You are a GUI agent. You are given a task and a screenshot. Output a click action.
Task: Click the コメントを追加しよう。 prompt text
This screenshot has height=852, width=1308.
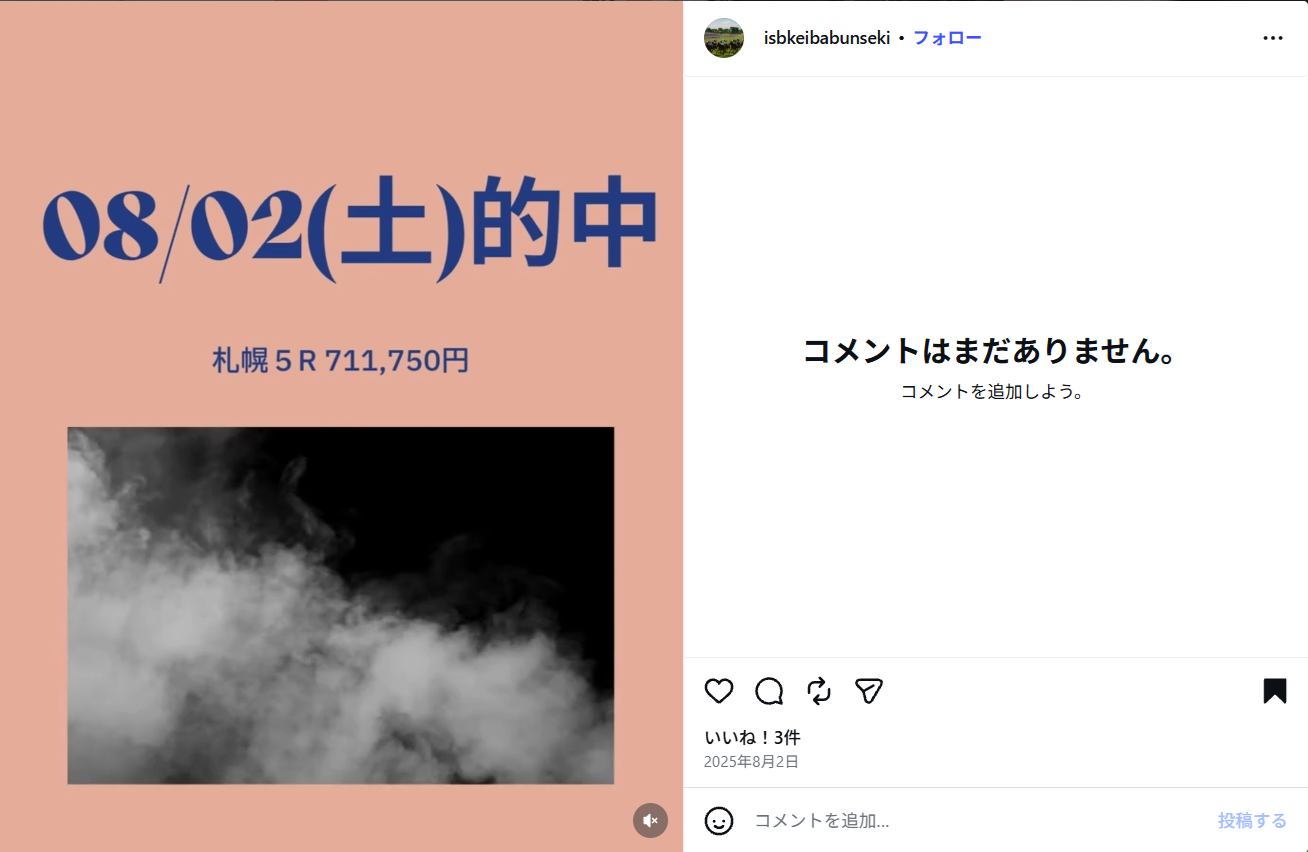993,392
